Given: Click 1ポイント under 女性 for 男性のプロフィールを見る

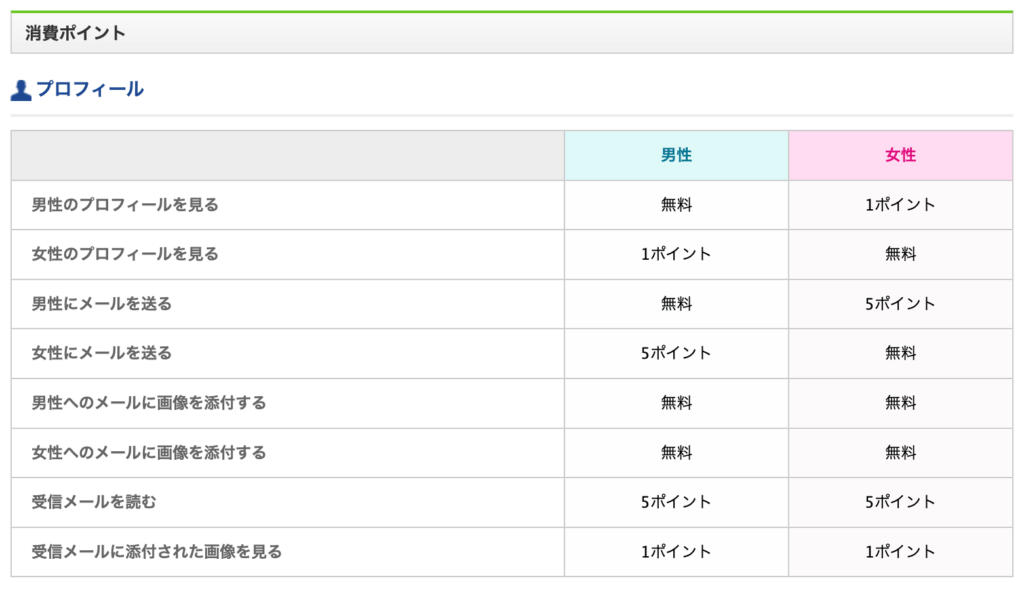Looking at the screenshot, I should click(x=901, y=205).
